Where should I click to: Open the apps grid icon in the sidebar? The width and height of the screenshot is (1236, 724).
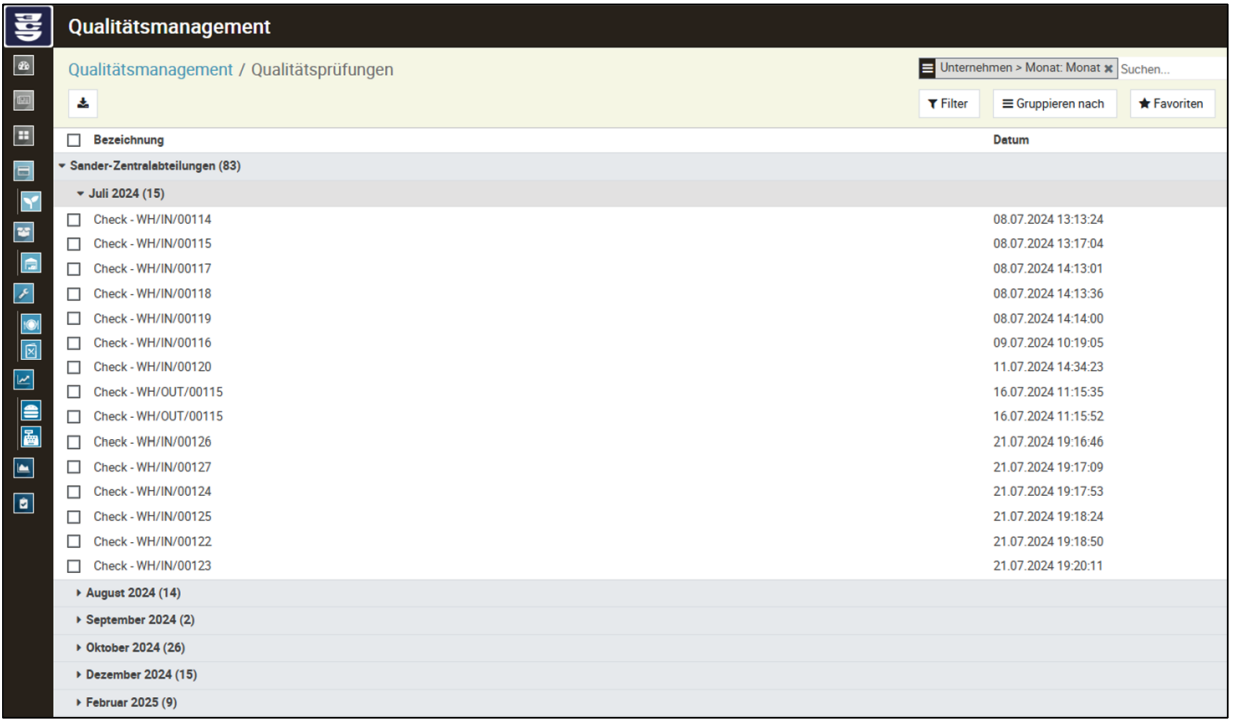(x=23, y=135)
